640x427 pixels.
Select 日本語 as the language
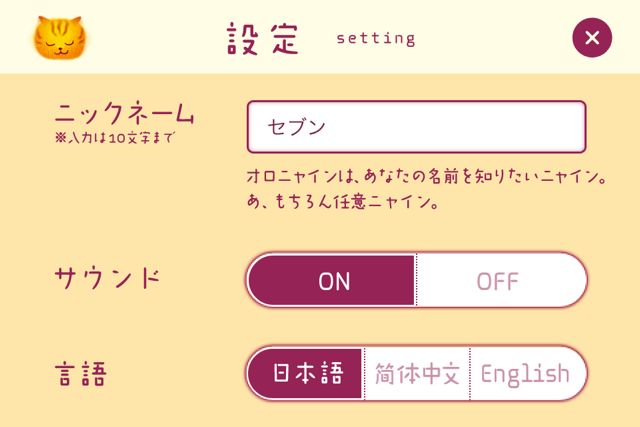(306, 374)
